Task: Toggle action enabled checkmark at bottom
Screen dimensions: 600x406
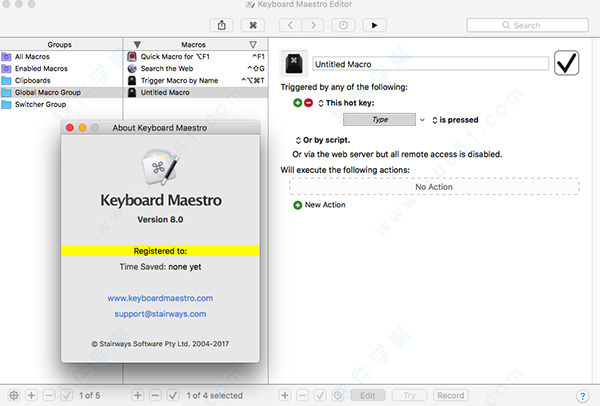Action: pos(320,395)
